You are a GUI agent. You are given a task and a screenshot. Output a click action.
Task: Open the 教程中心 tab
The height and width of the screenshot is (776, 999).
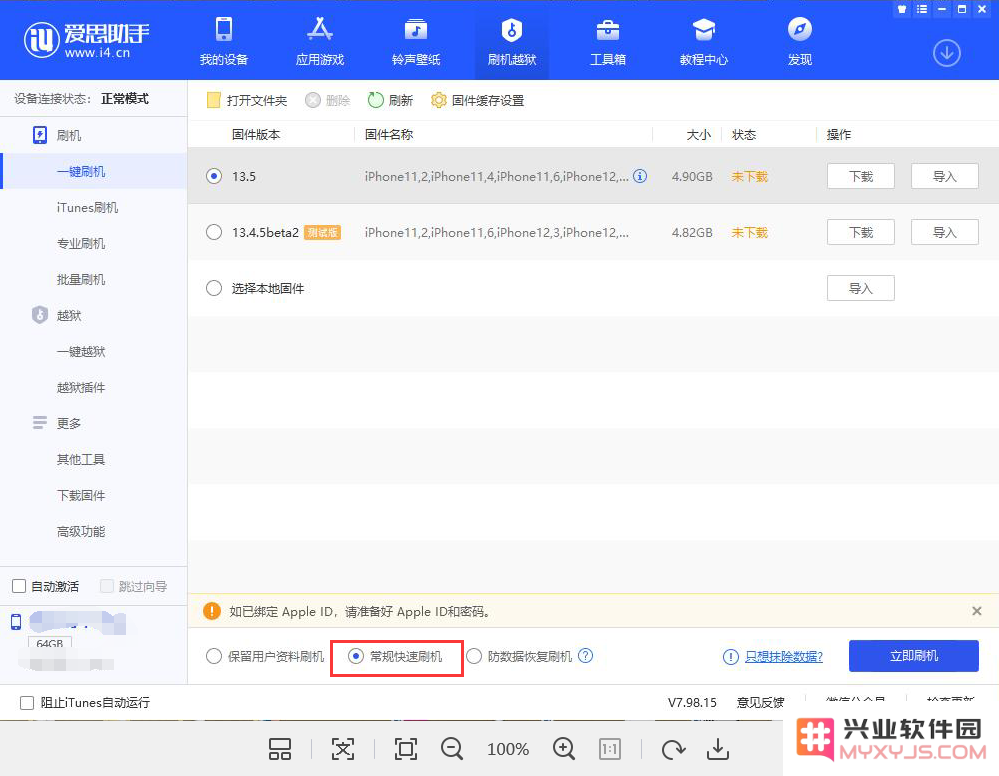pyautogui.click(x=703, y=41)
